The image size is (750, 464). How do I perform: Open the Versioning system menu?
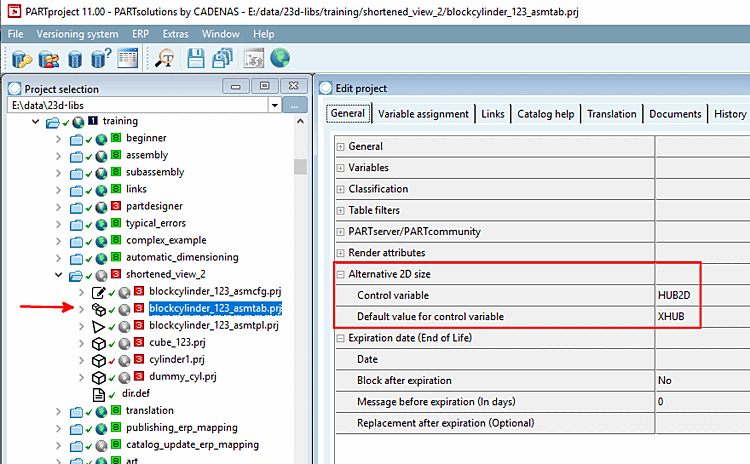77,34
